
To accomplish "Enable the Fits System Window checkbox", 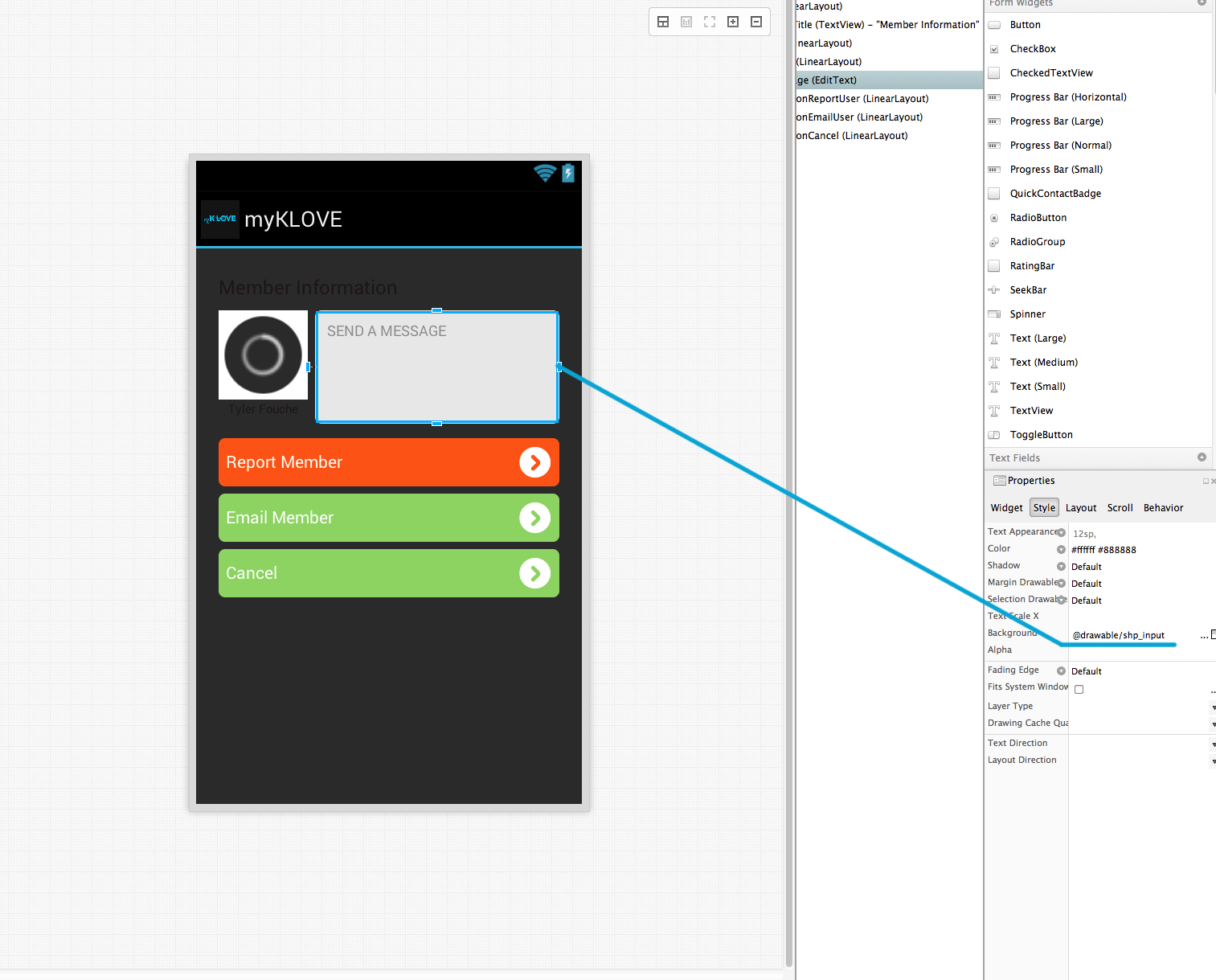I will (1079, 689).
